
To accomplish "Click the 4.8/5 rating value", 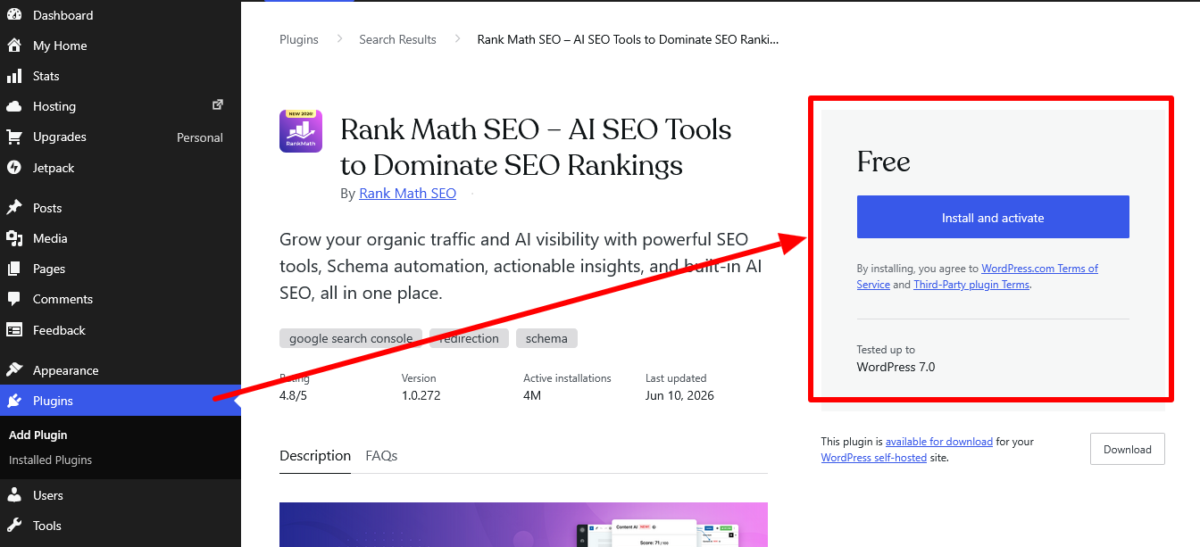I will (x=295, y=396).
